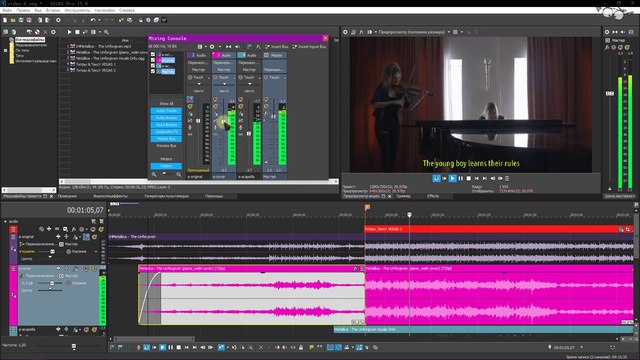Uncheck the first channel checkbox in the Mixing Console
Viewport: 640px width, 360px height.
click(153, 54)
